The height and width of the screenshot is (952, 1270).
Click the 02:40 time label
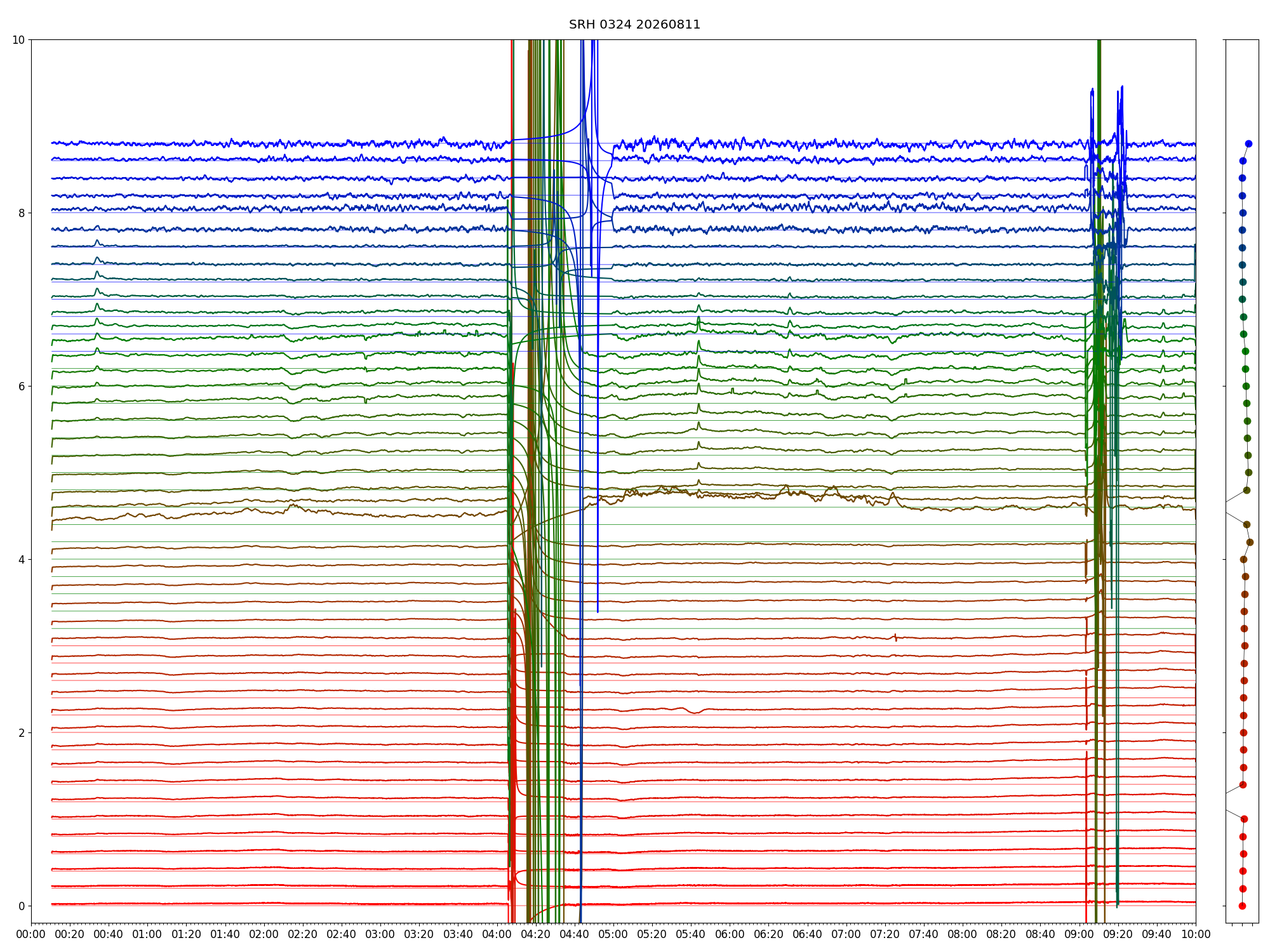(342, 934)
